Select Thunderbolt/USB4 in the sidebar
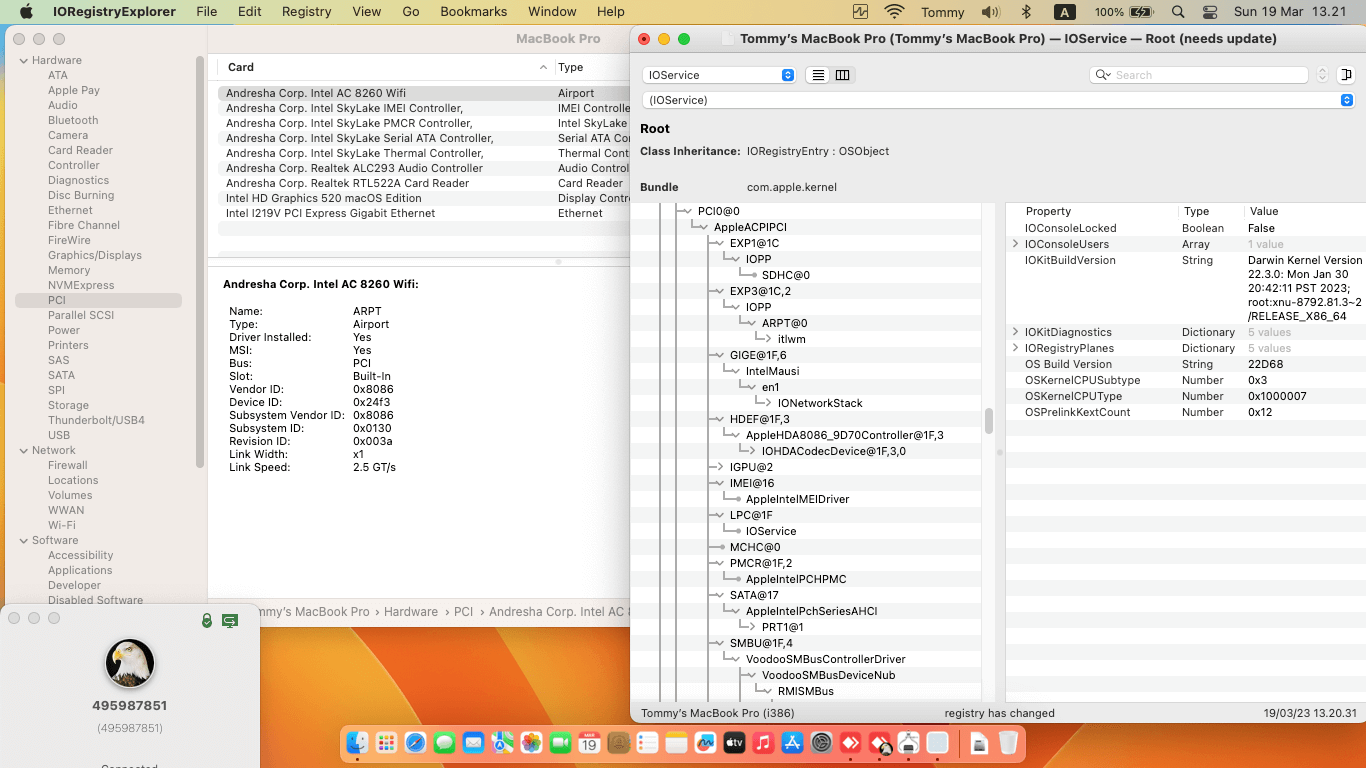Viewport: 1366px width, 768px height. coord(96,420)
